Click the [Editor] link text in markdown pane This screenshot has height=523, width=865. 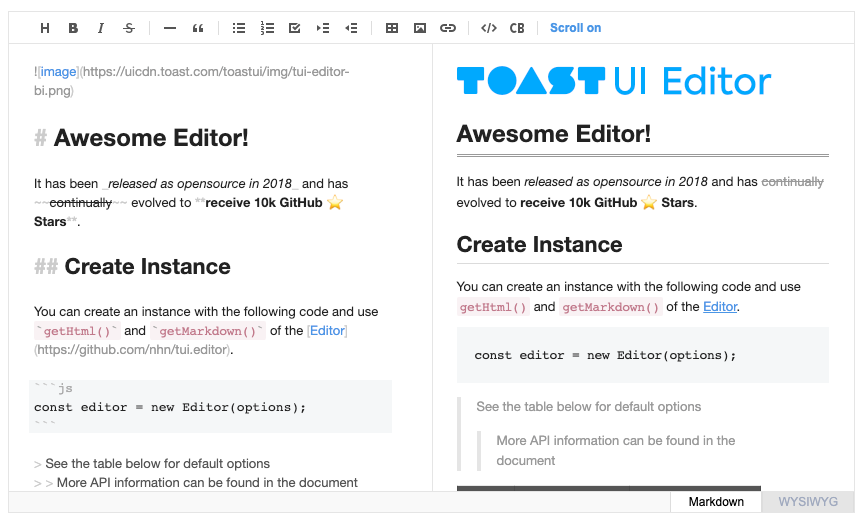point(327,330)
